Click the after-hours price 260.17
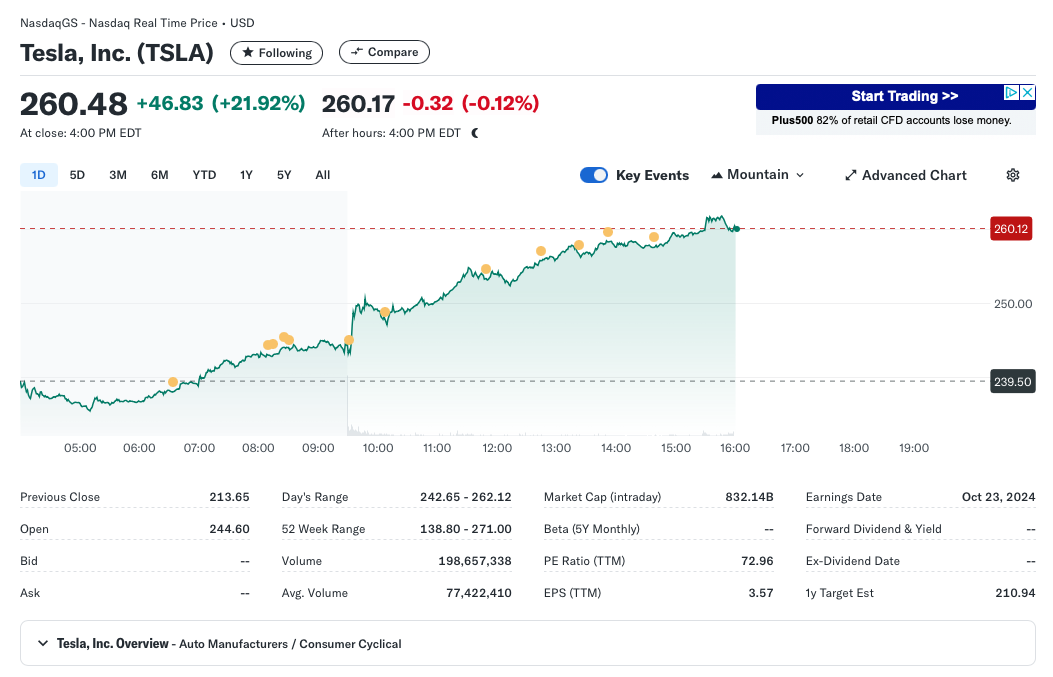1053x677 pixels. point(358,104)
